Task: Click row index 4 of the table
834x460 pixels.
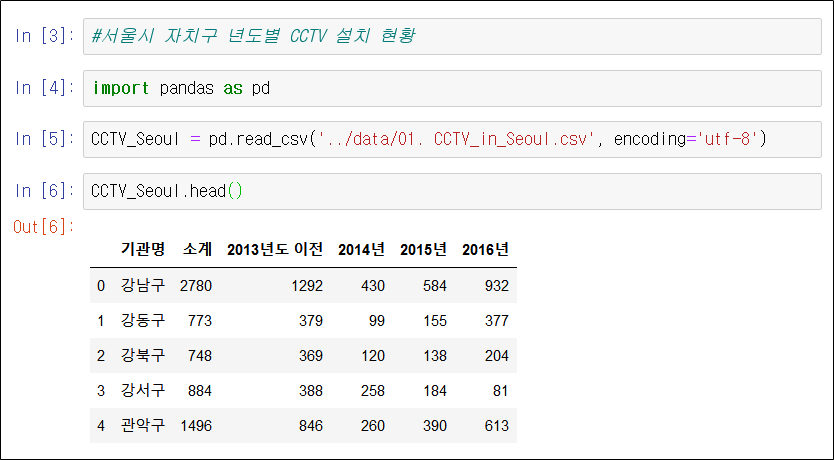Action: click(101, 425)
